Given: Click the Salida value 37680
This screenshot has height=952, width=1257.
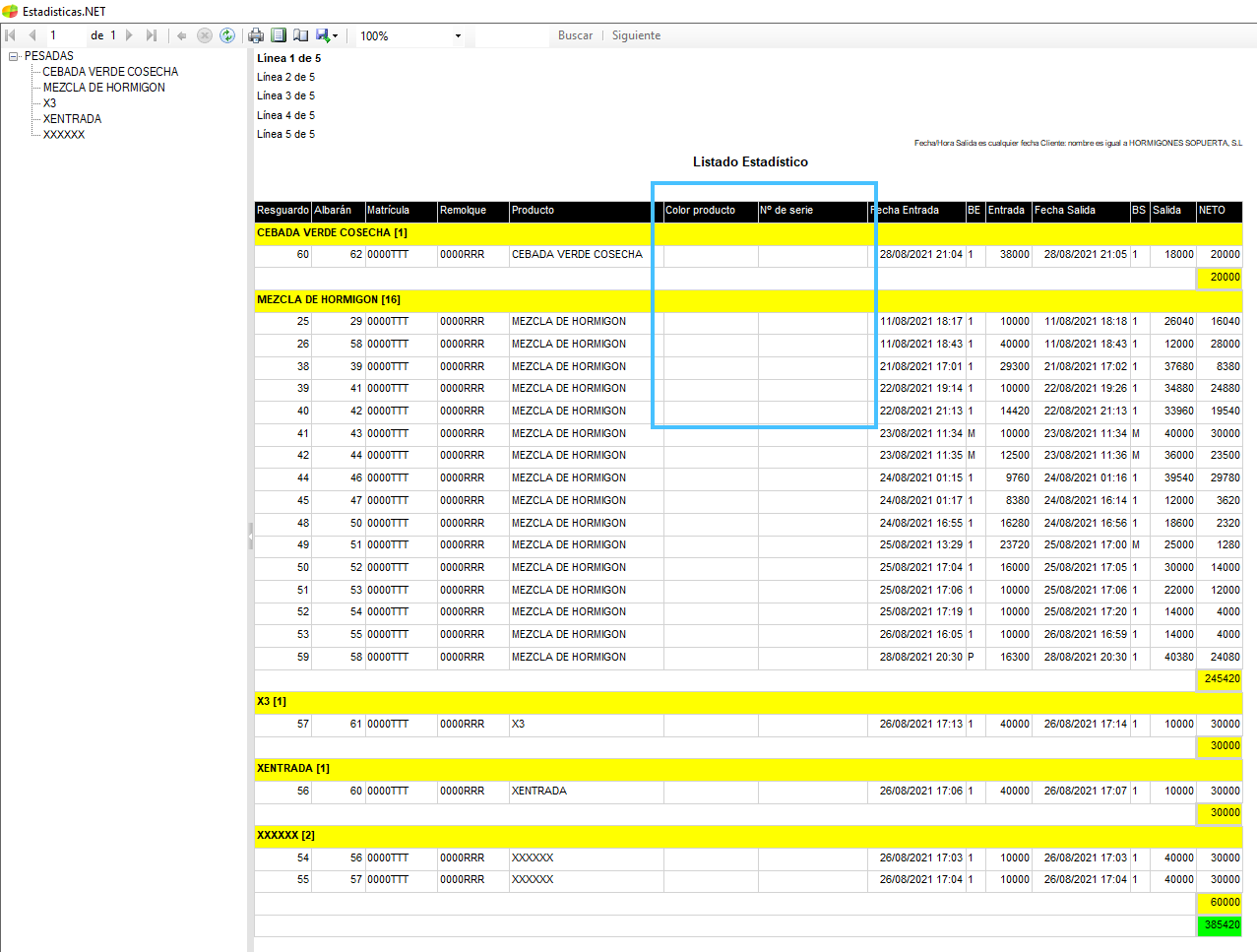Looking at the screenshot, I should [x=1179, y=367].
